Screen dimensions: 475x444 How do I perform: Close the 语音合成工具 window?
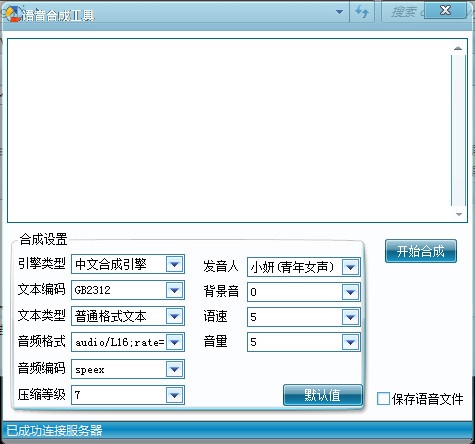pos(445,10)
